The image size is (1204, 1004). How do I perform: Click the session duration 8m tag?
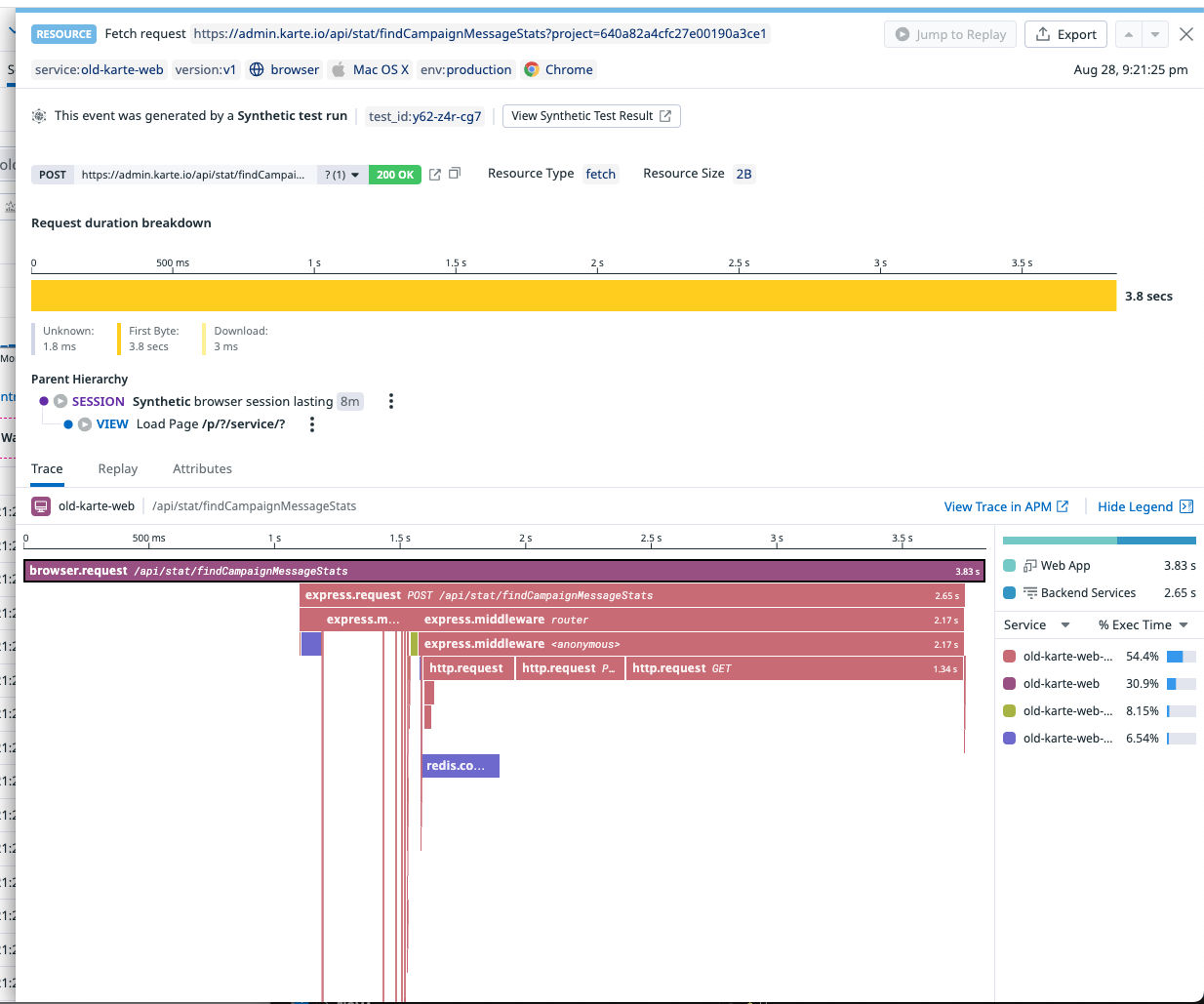(x=350, y=401)
